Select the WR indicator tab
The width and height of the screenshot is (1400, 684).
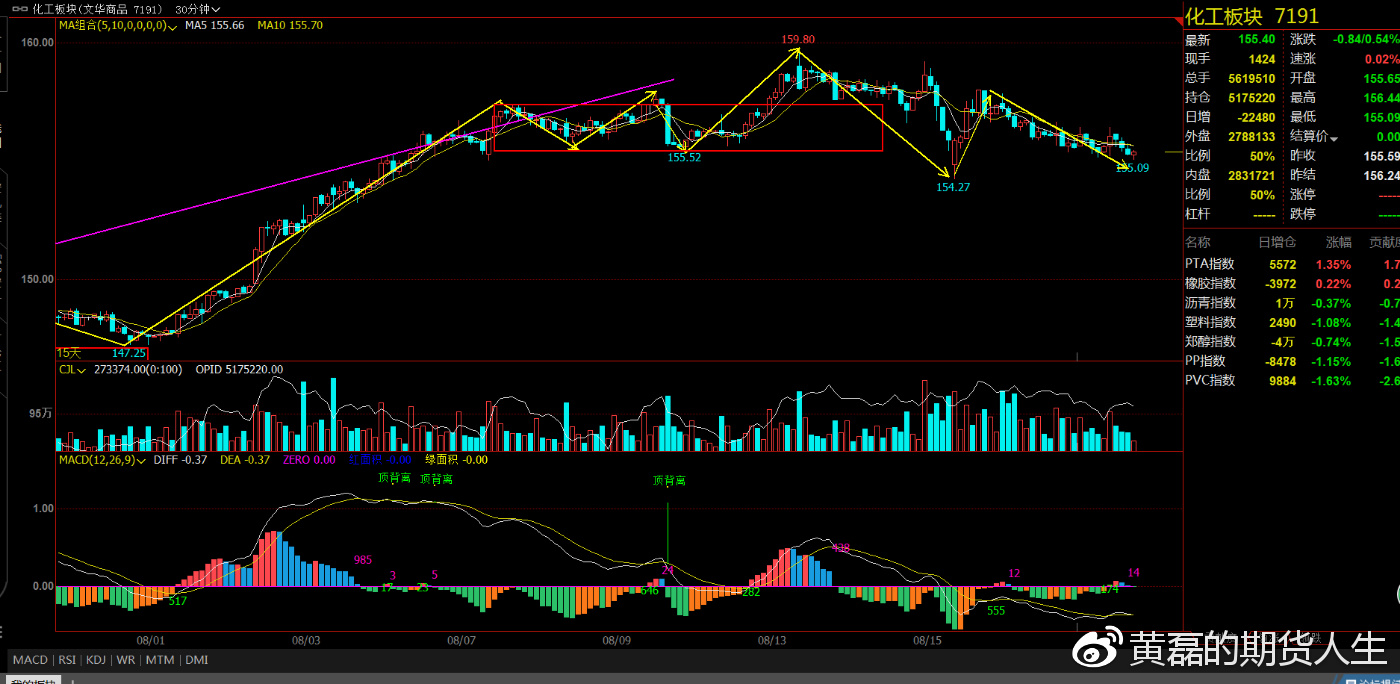[126, 660]
